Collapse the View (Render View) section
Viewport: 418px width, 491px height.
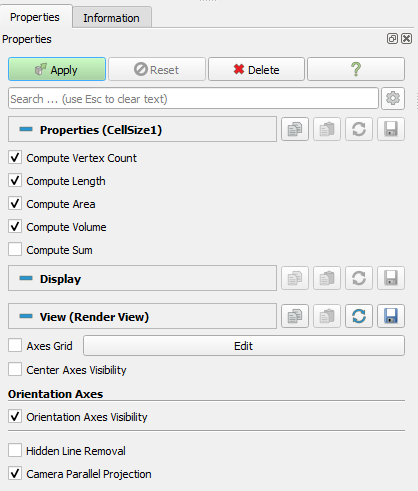[26, 316]
